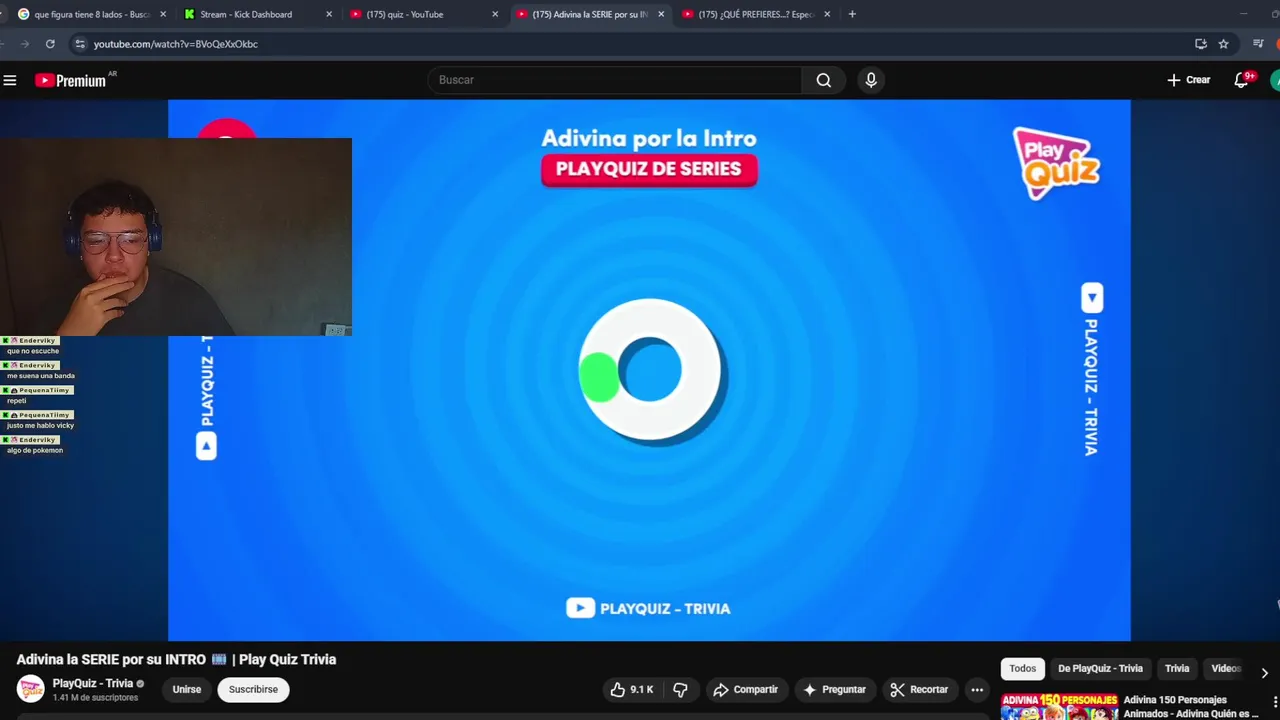Image resolution: width=1280 pixels, height=720 pixels.
Task: Reload the current page
Action: coord(50,44)
